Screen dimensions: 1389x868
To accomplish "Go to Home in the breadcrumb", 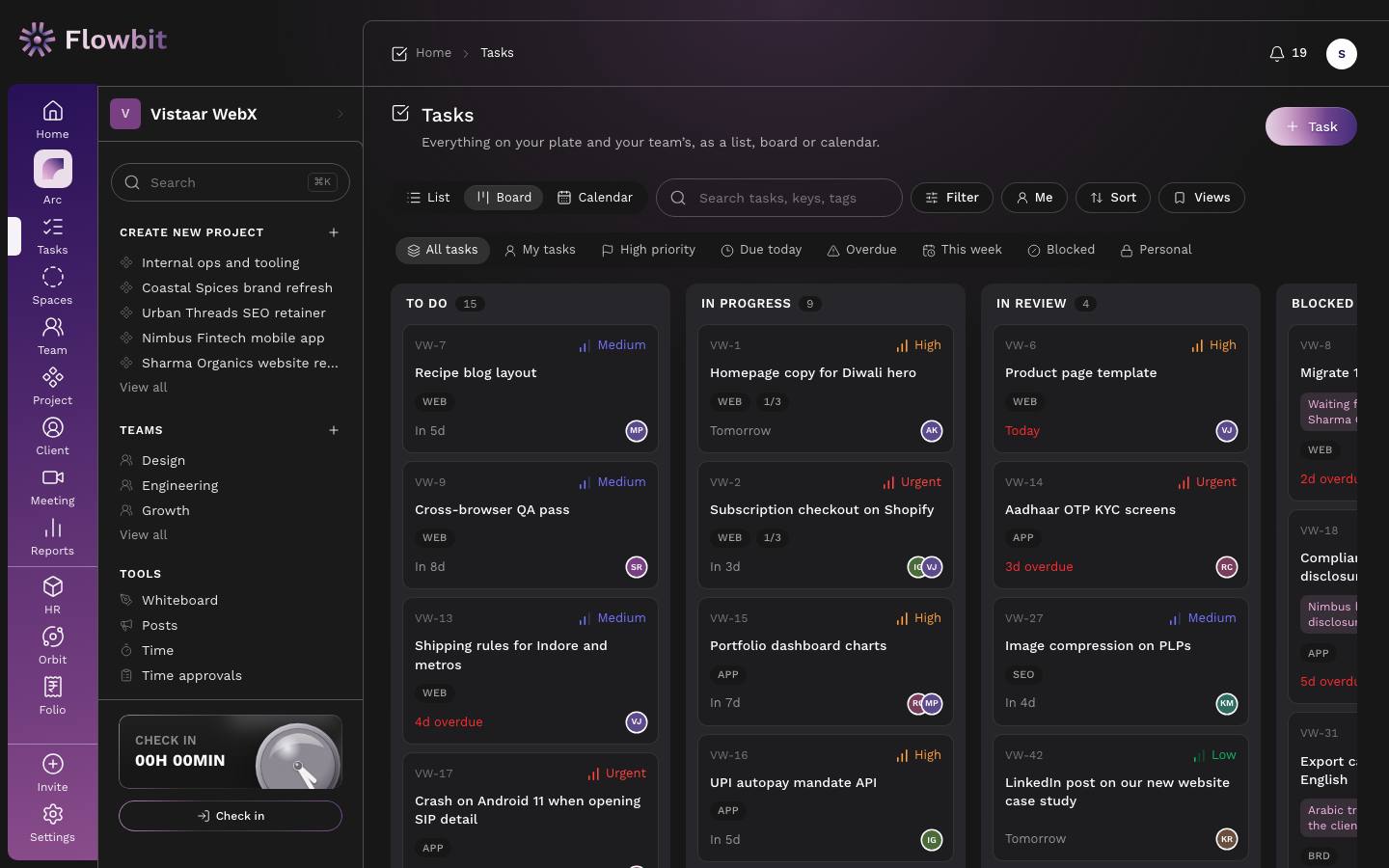I will coord(433,53).
